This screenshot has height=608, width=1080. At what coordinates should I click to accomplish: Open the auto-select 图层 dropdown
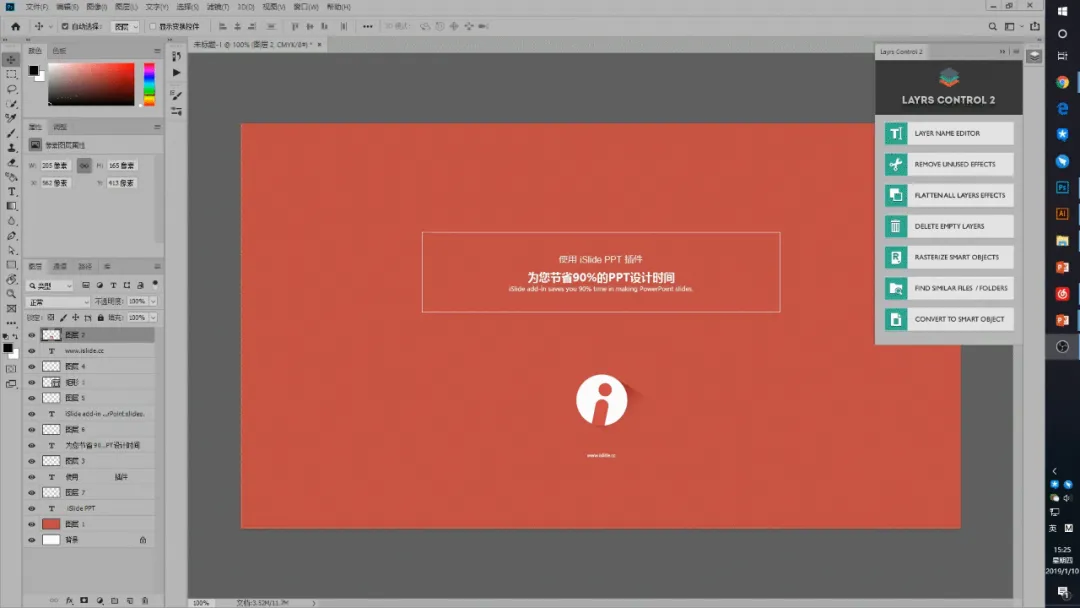pos(125,26)
